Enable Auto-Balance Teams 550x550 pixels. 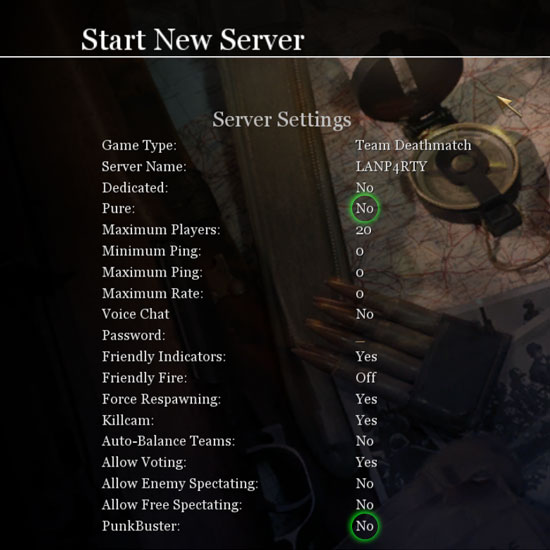[364, 441]
